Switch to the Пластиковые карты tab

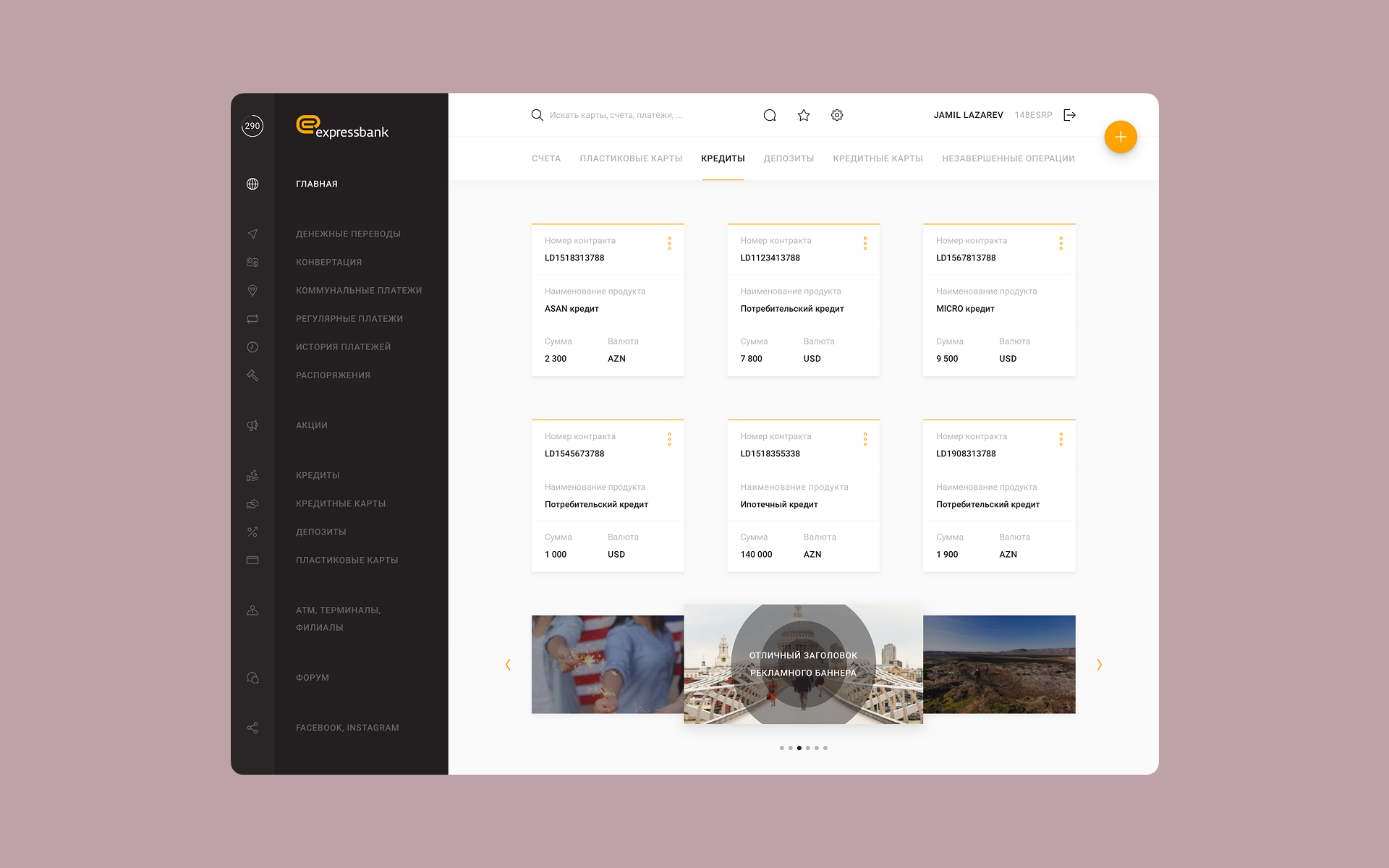coord(631,158)
